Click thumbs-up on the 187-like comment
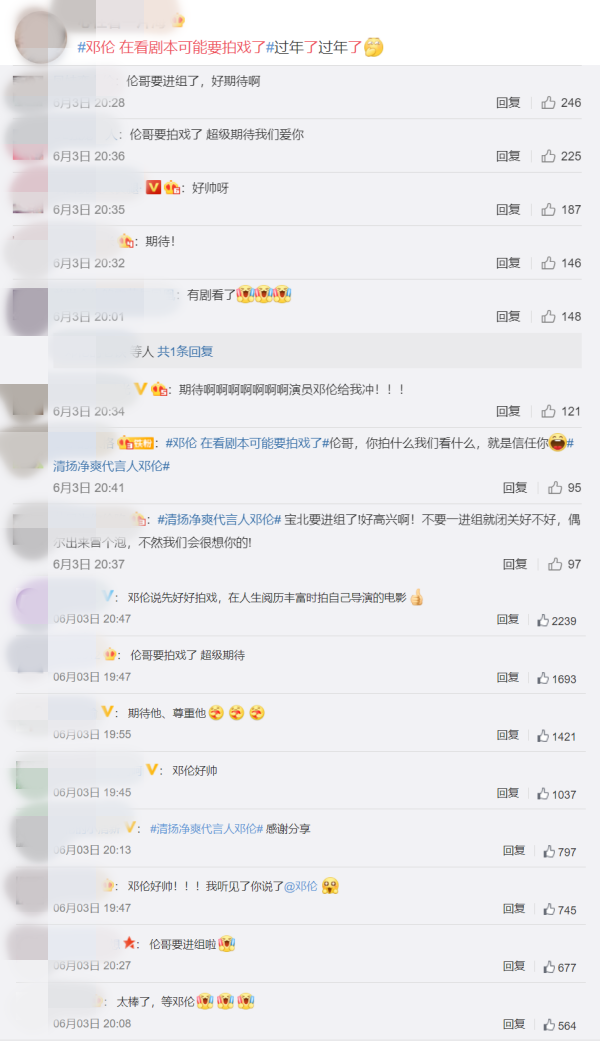Image resolution: width=600 pixels, height=1041 pixels. coord(548,209)
